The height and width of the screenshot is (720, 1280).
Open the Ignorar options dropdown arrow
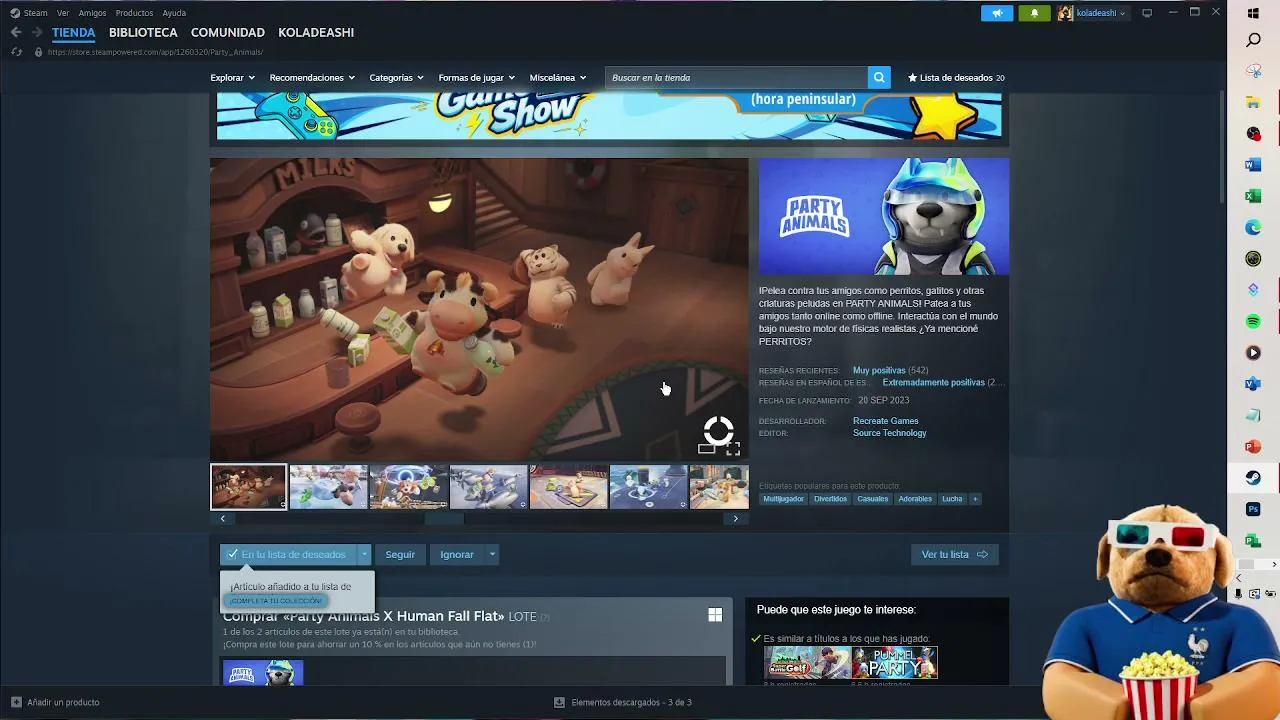[492, 554]
